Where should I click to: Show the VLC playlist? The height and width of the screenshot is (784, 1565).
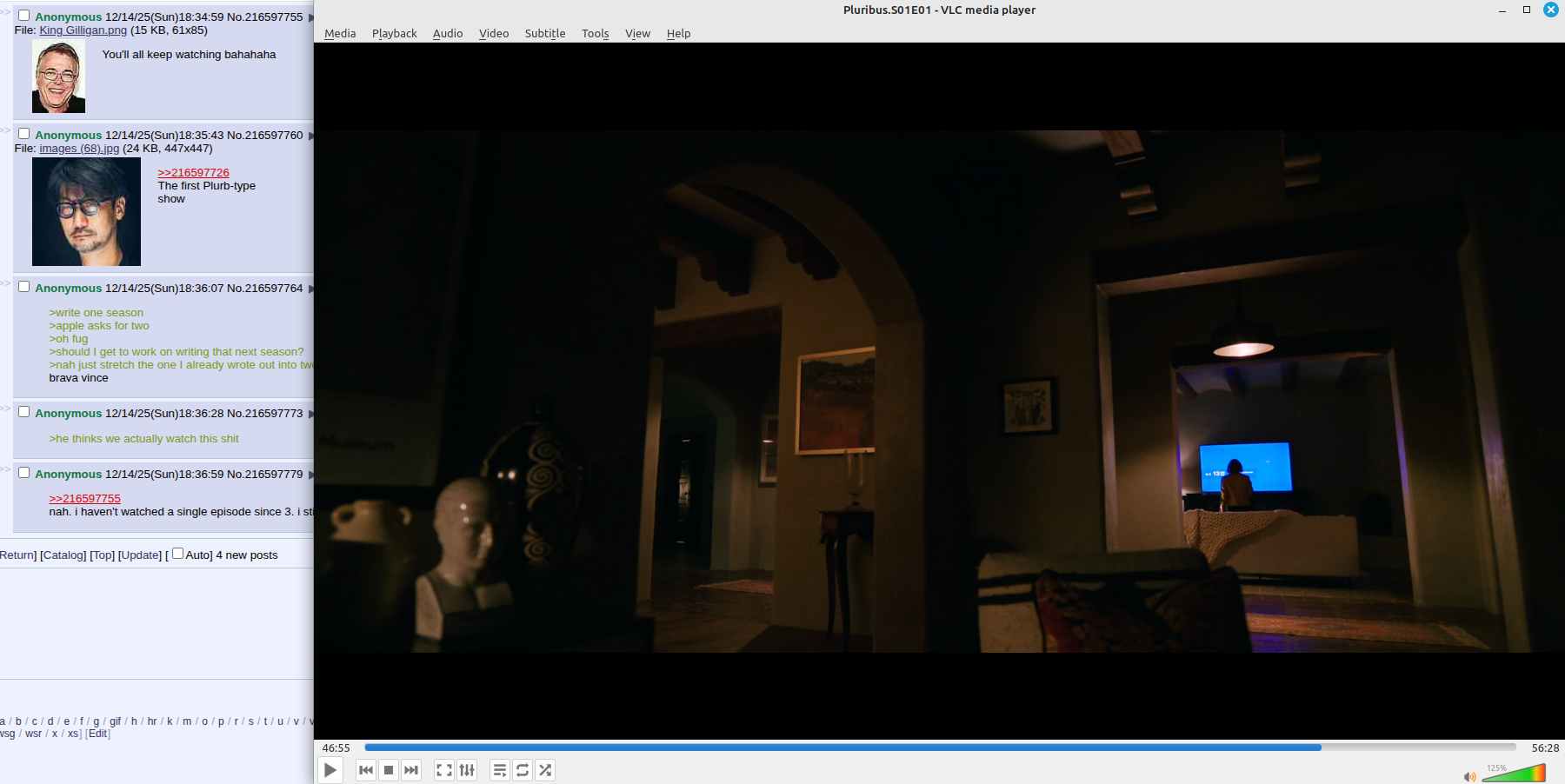click(x=500, y=770)
